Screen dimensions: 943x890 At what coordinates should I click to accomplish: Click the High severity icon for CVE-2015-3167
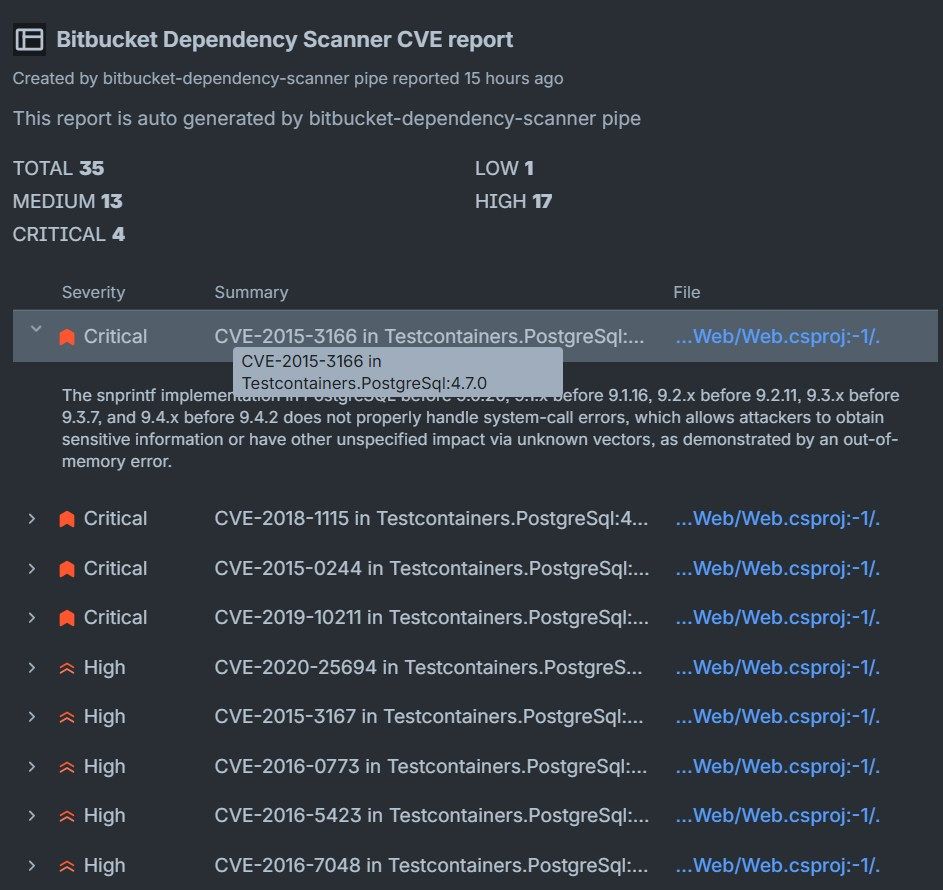pyautogui.click(x=67, y=717)
